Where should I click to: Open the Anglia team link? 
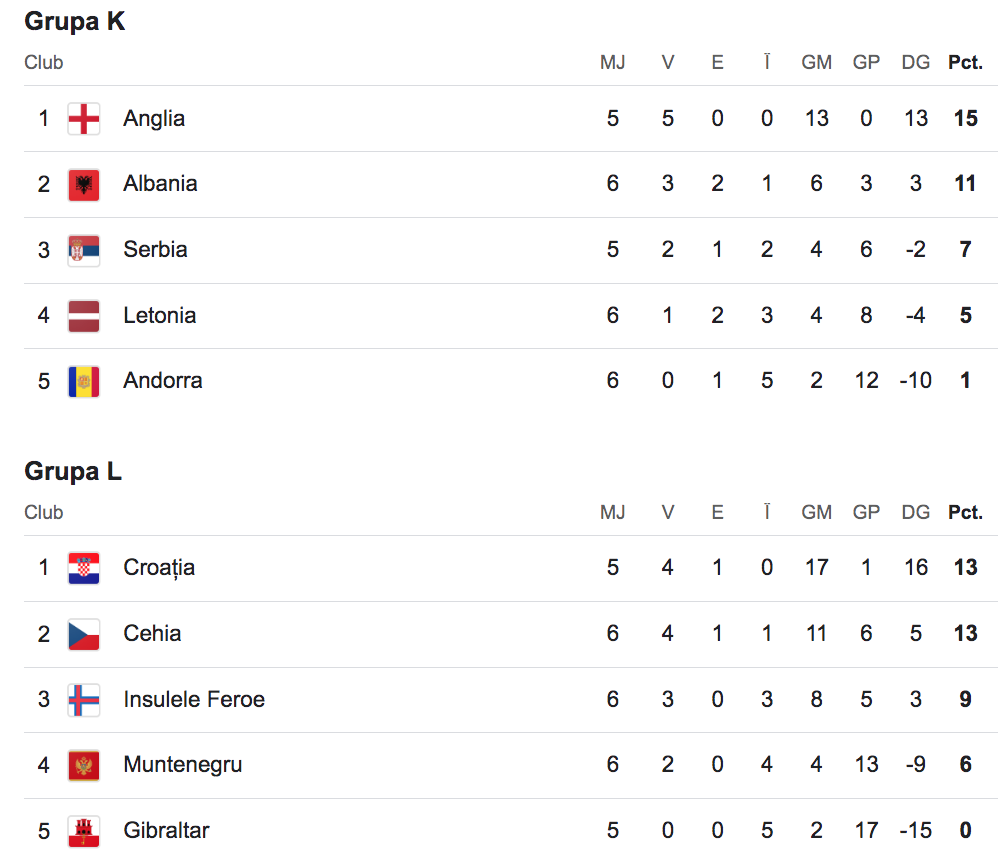click(x=154, y=119)
